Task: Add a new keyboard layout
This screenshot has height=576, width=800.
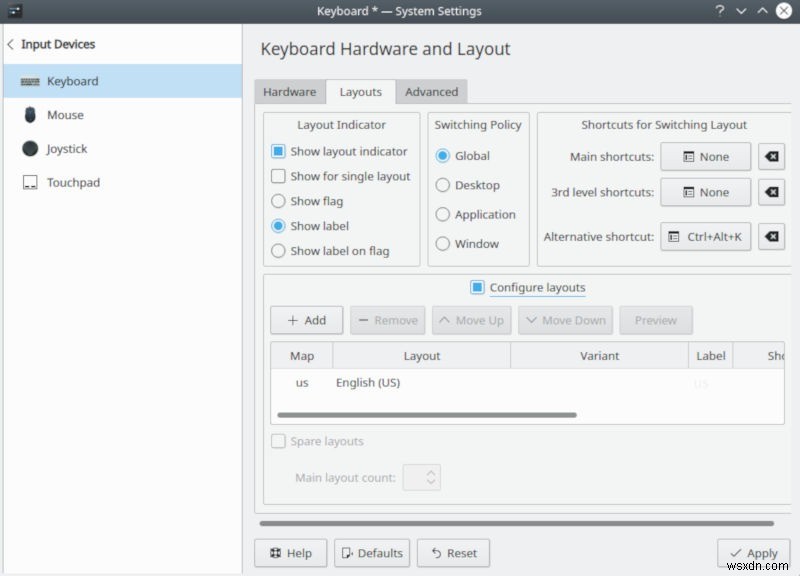Action: 307,320
